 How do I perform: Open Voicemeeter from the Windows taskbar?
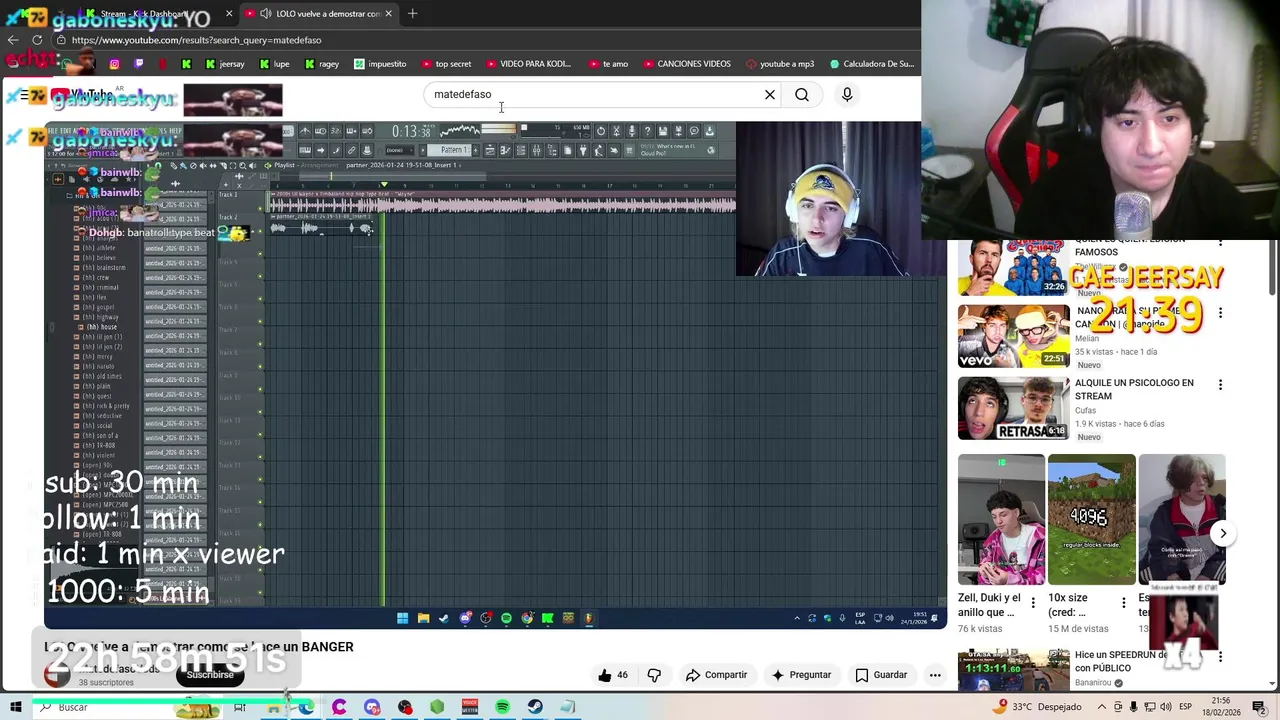(x=470, y=707)
